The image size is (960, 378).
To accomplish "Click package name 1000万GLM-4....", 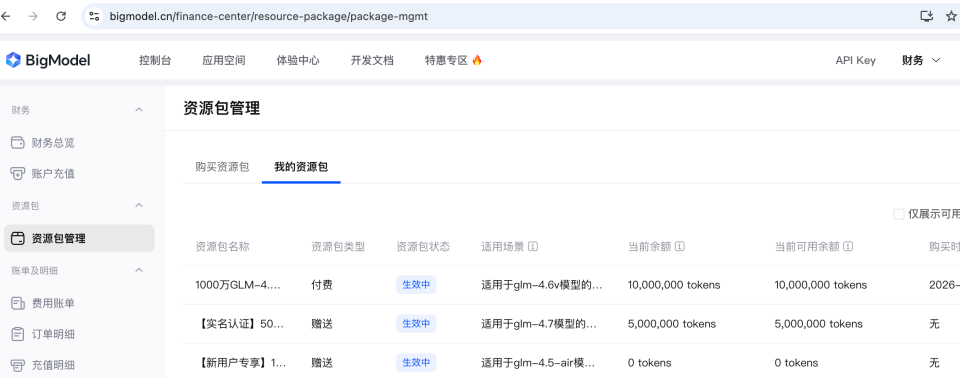I will [238, 285].
